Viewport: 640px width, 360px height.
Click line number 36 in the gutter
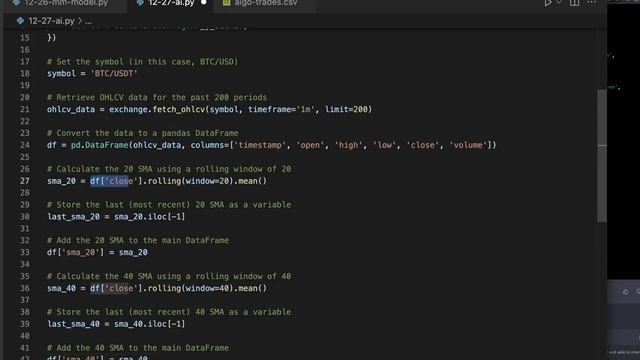[25, 288]
